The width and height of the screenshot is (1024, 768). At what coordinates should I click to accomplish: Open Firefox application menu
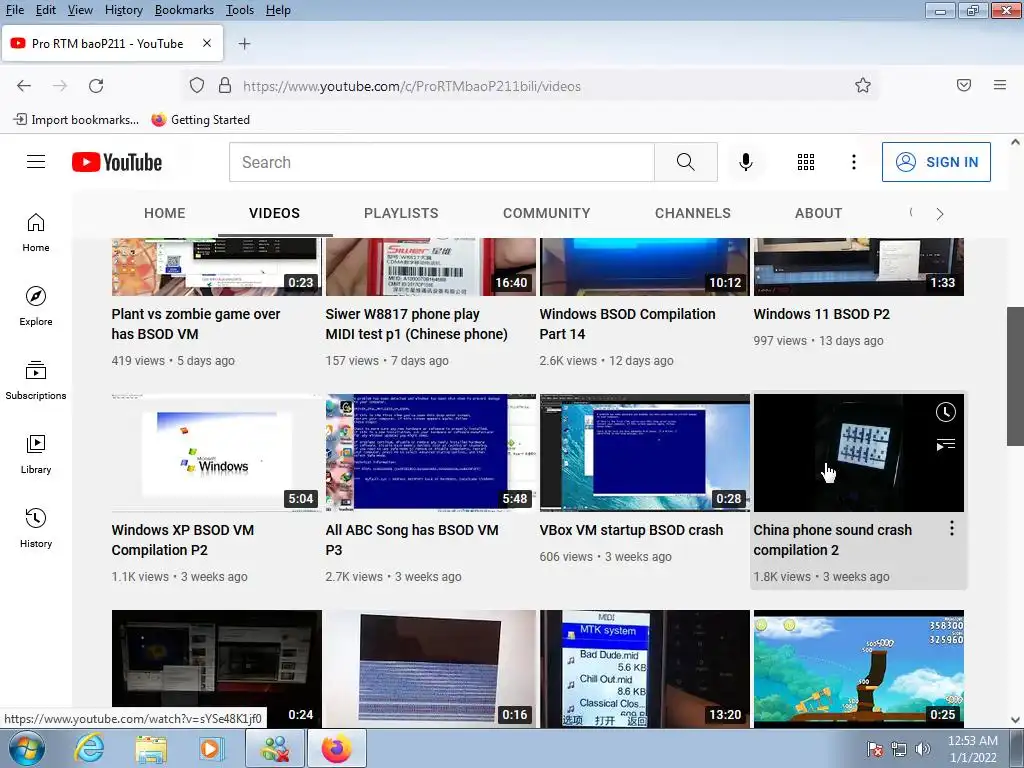pyautogui.click(x=999, y=85)
